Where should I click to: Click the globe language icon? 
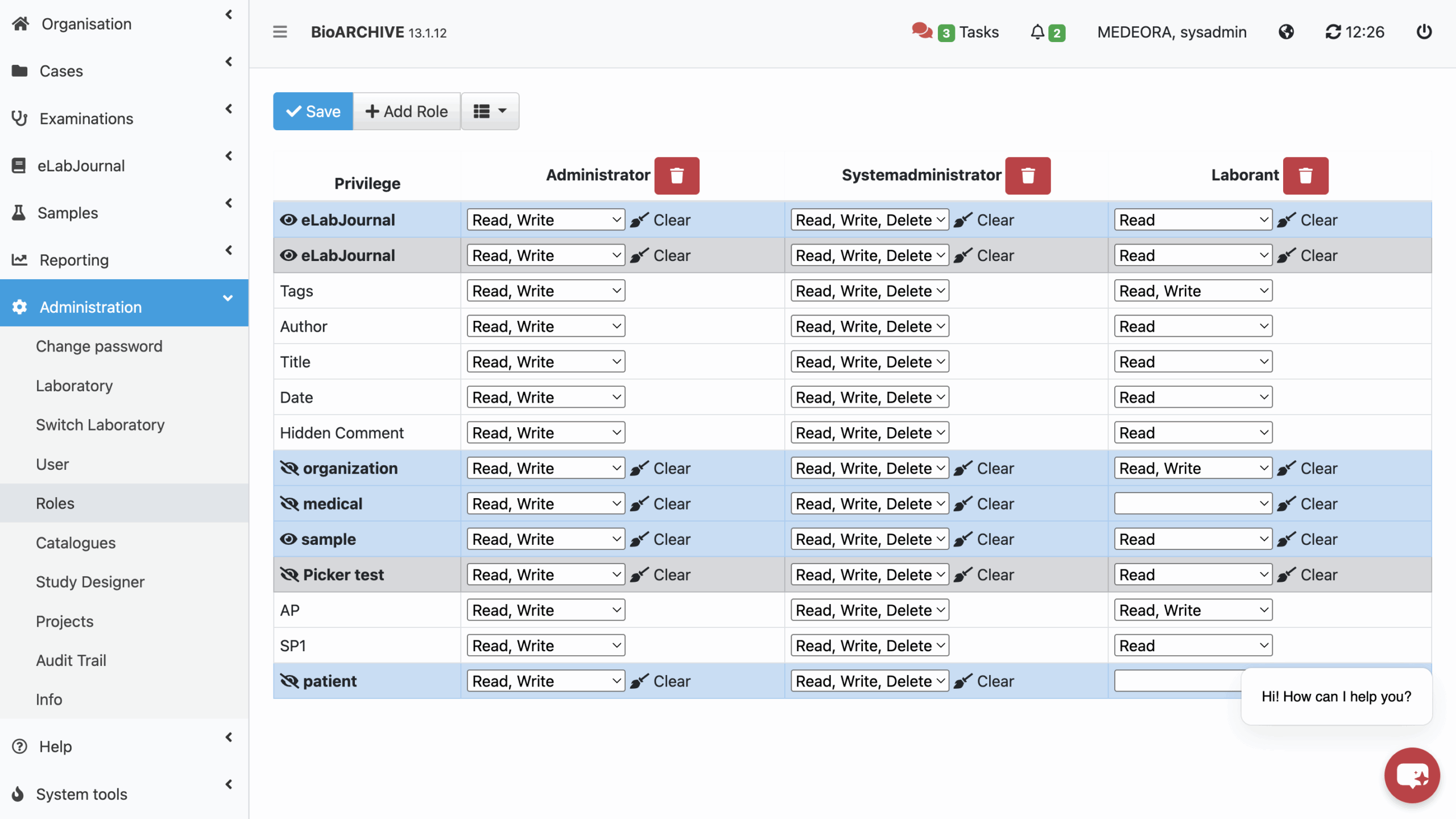[1286, 32]
